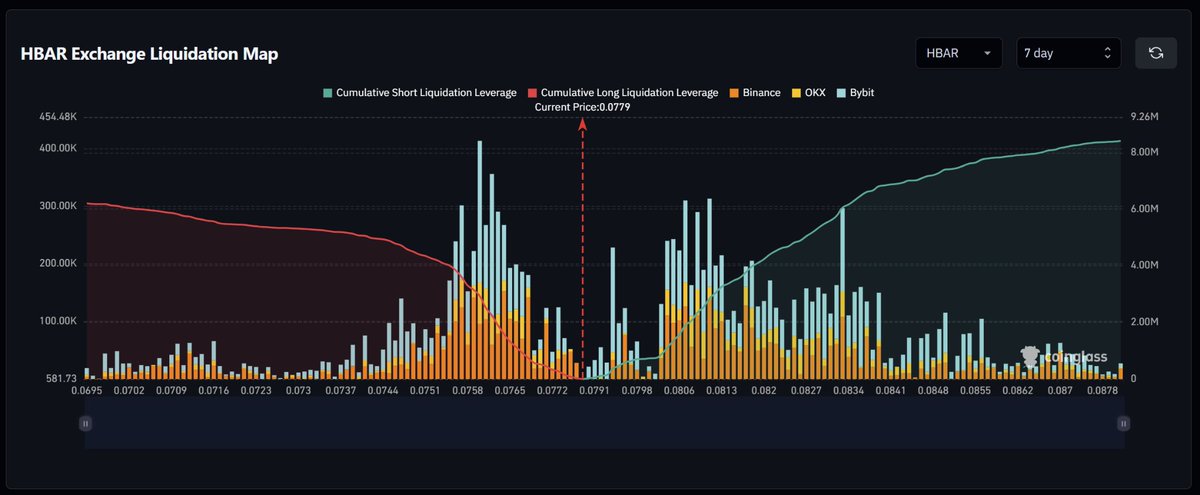
Task: Click the 8.00M right axis label
Action: pos(1144,152)
